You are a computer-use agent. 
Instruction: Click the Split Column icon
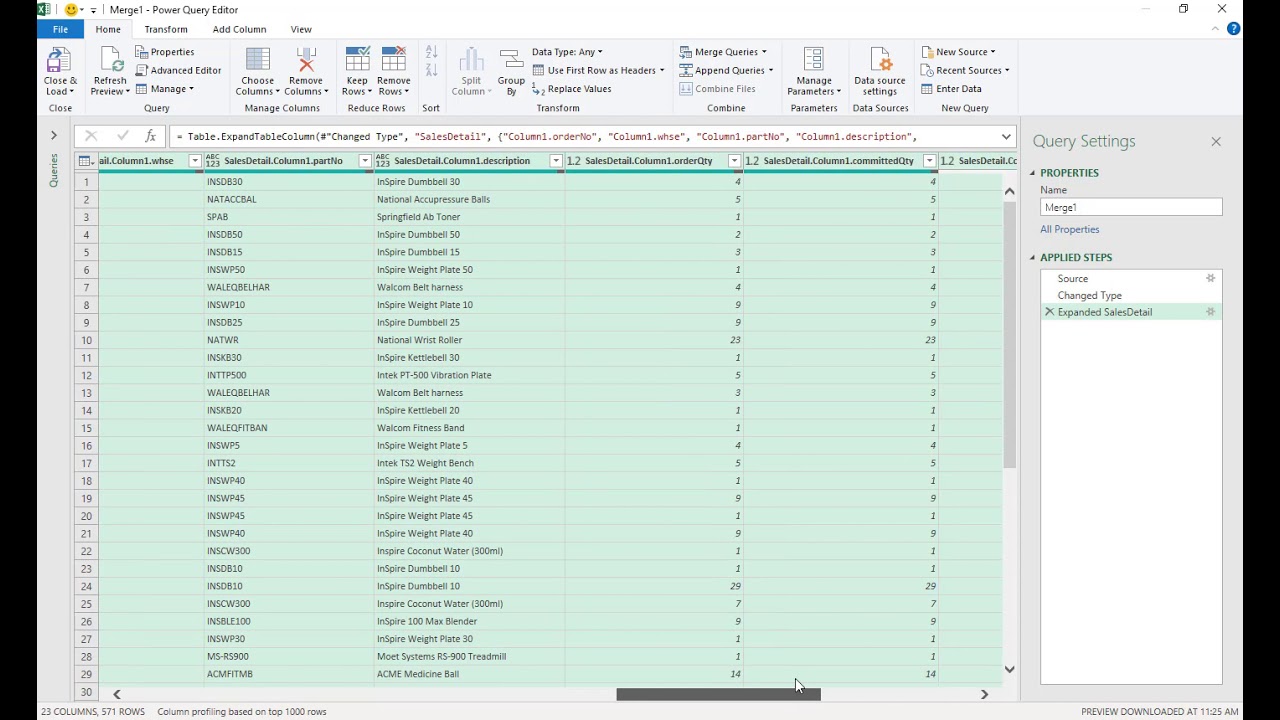click(471, 60)
